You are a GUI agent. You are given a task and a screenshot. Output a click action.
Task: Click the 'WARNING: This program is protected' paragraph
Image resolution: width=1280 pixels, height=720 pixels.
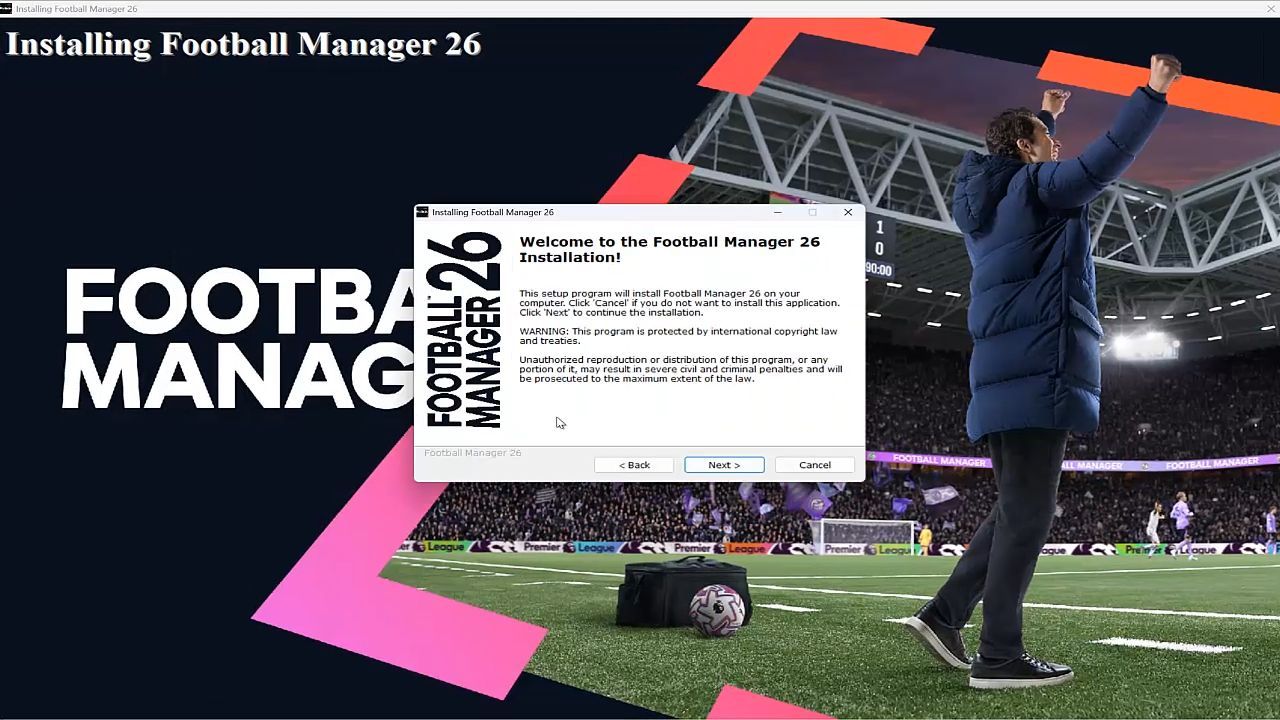tap(678, 336)
